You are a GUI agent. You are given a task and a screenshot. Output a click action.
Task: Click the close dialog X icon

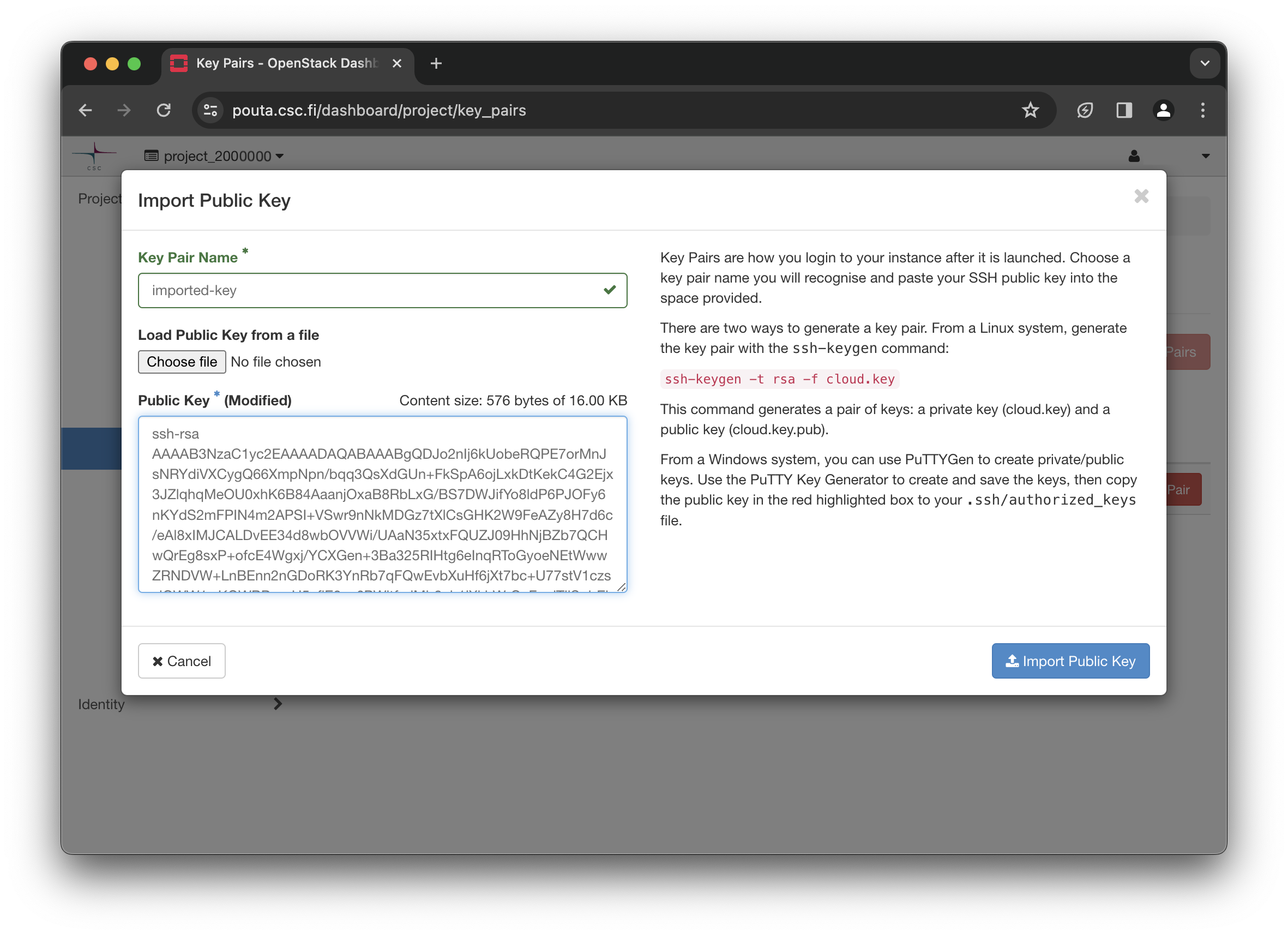(1142, 196)
